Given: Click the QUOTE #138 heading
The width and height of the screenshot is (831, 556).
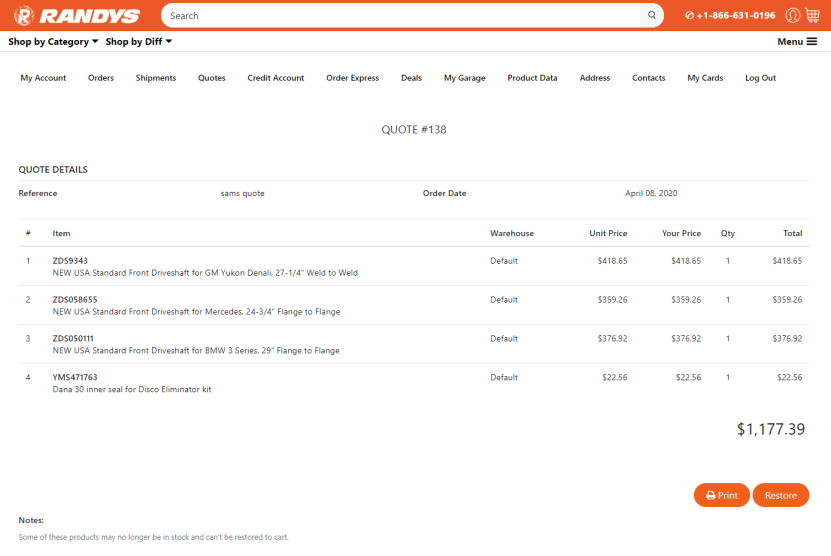Looking at the screenshot, I should pos(414,130).
